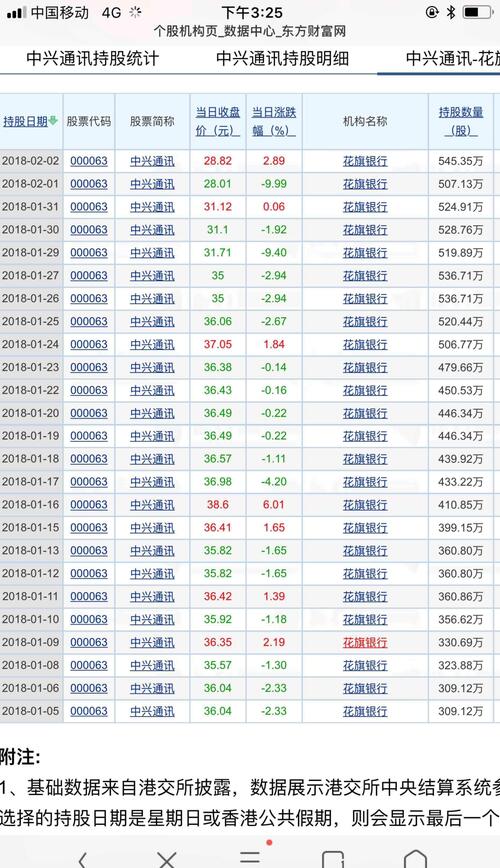This screenshot has width=500, height=868.
Task: Select holding quantity 545.35万 cell
Action: point(461,161)
